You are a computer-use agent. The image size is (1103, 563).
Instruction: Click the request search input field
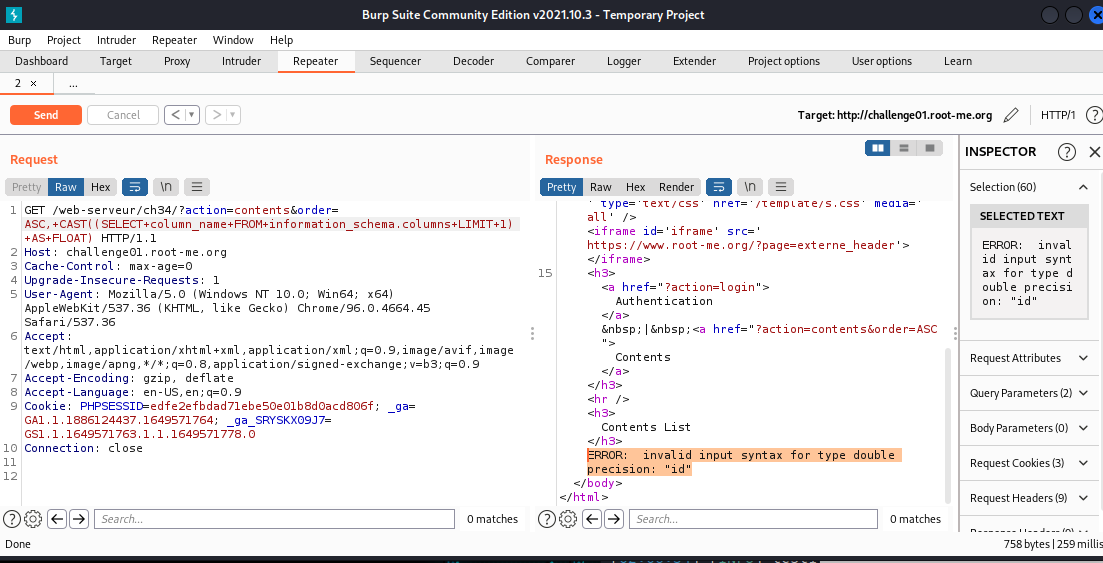[274, 519]
